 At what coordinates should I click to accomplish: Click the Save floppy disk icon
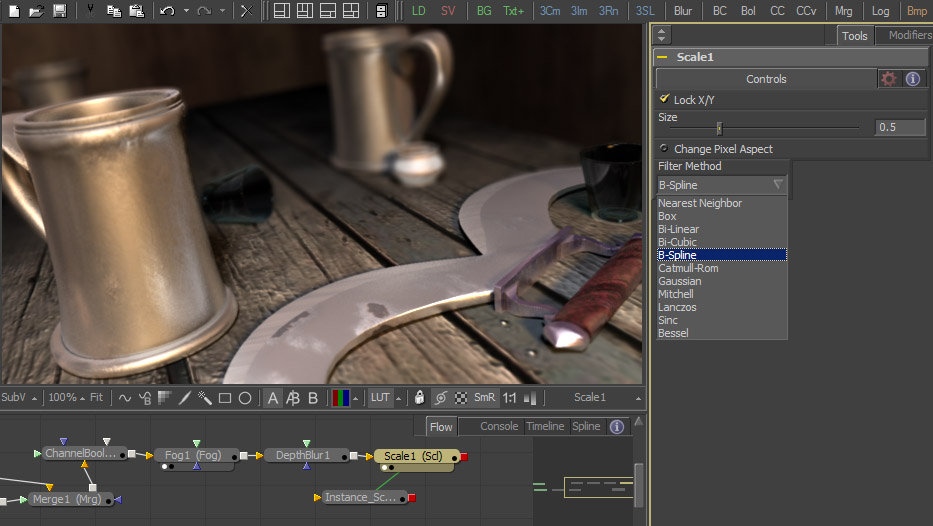[x=60, y=11]
